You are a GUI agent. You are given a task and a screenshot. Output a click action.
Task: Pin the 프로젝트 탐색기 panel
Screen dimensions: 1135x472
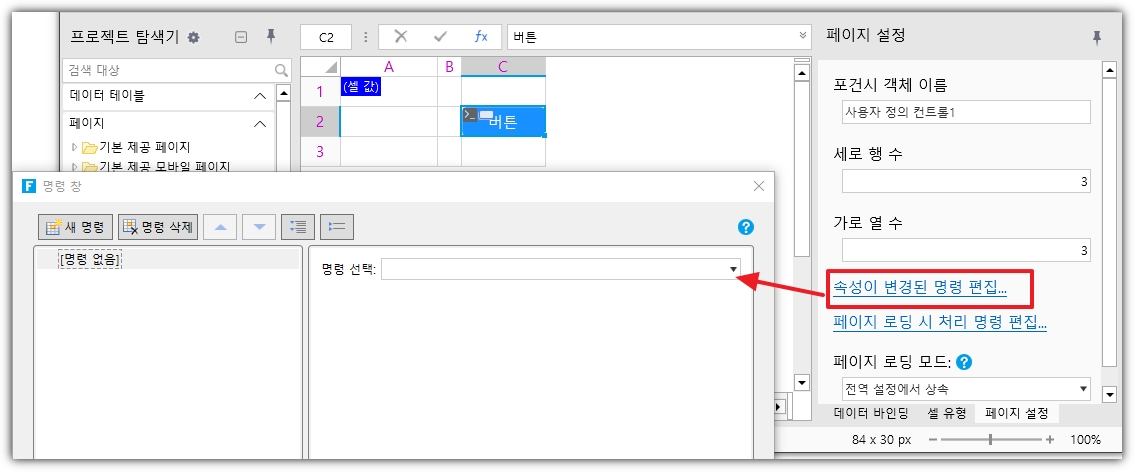[x=270, y=37]
